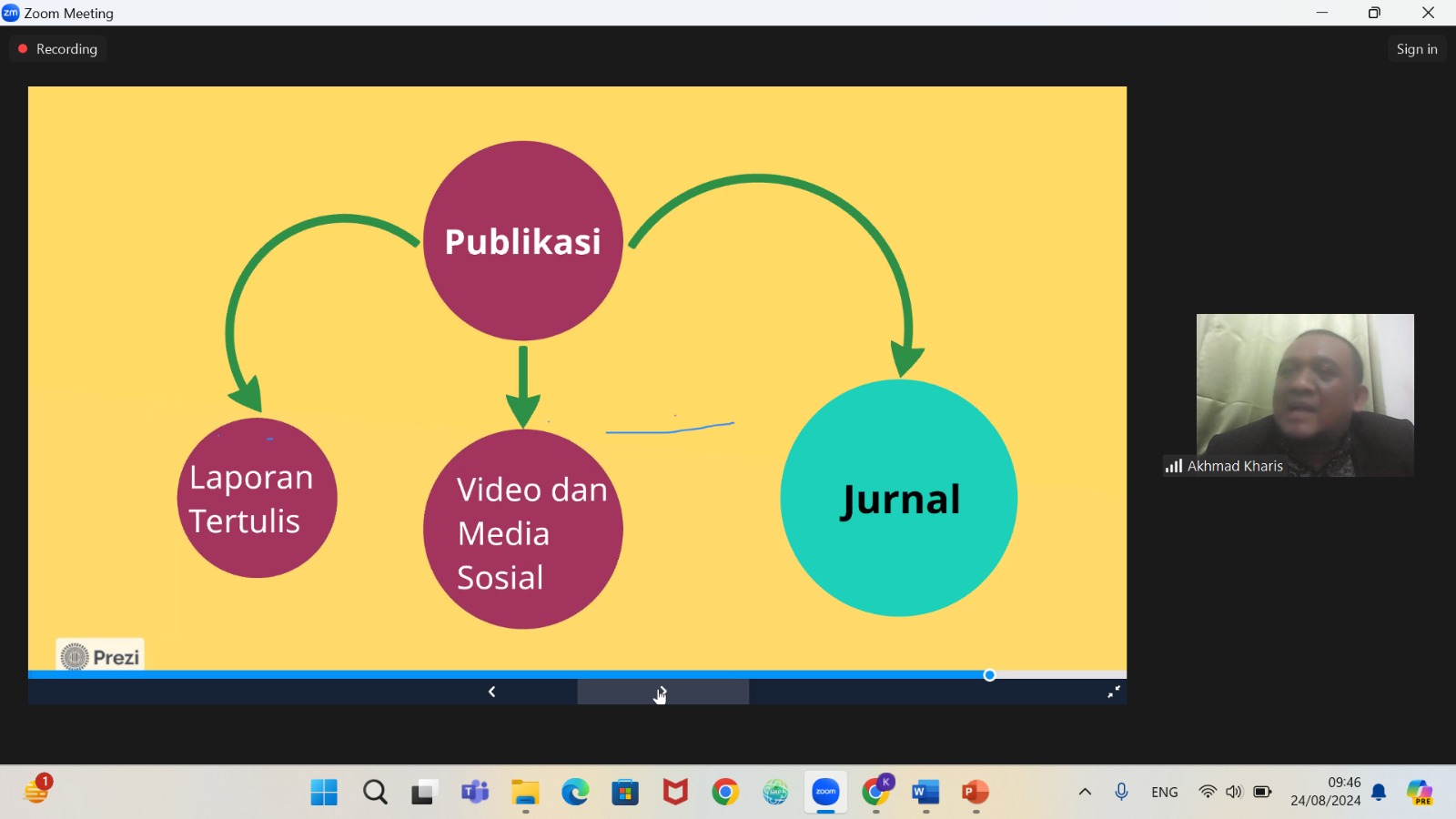Advance to next Prezi slide arrow
This screenshot has height=819, width=1456.
(x=662, y=693)
